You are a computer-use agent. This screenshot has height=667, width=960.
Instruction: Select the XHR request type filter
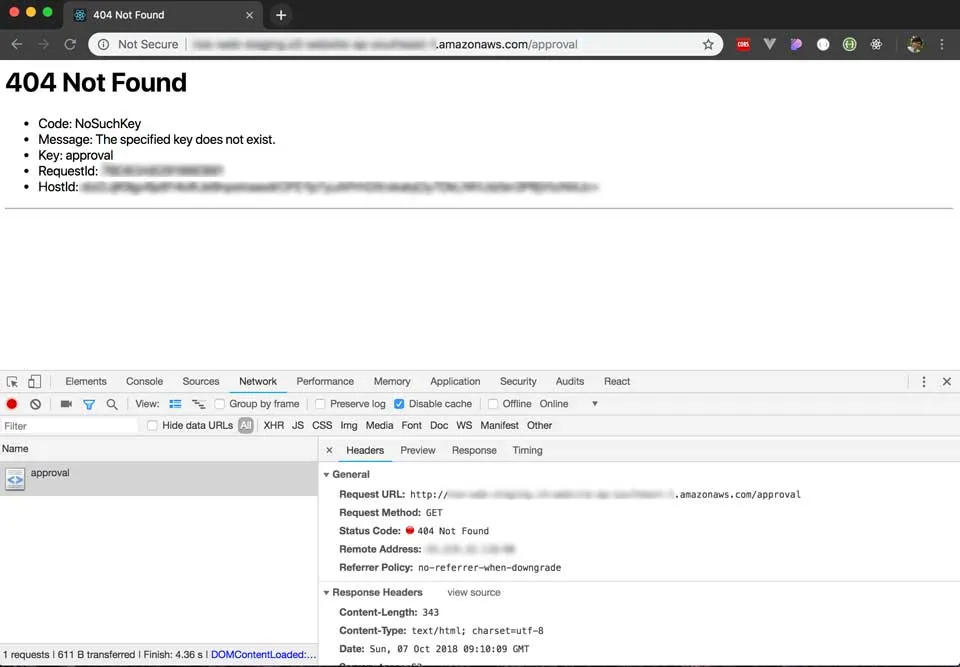(273, 425)
